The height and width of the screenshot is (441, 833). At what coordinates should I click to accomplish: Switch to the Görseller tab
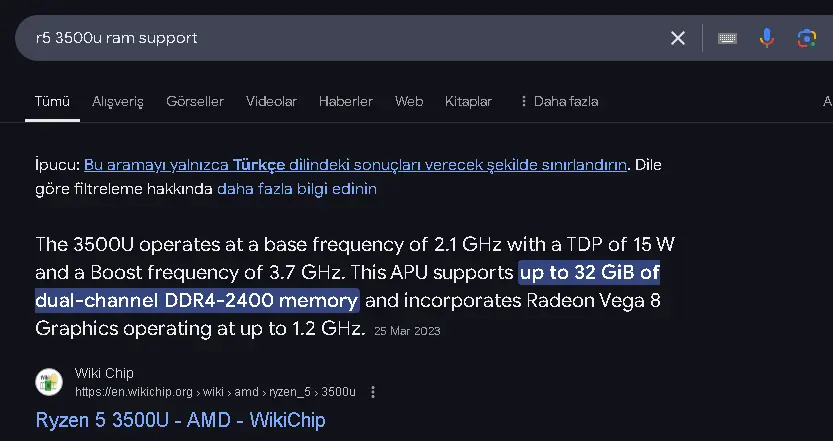point(194,101)
